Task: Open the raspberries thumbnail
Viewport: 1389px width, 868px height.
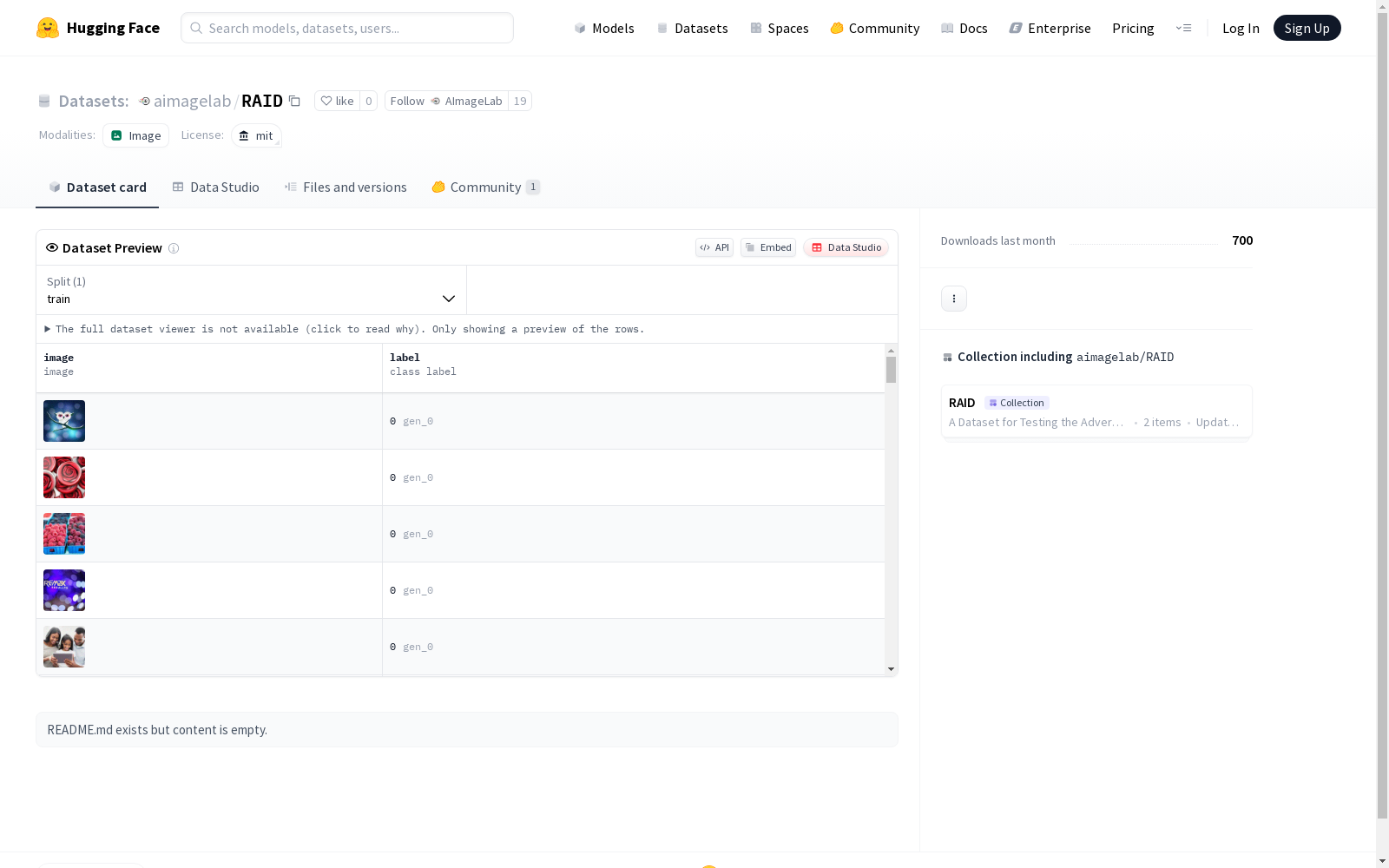Action: pyautogui.click(x=64, y=534)
